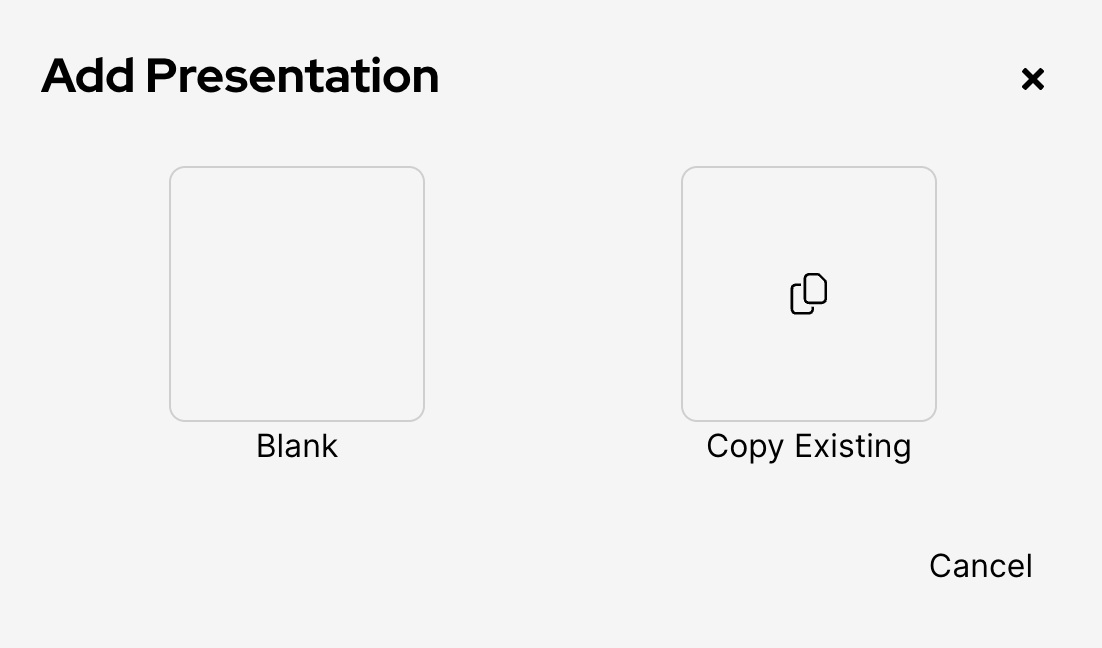
Task: Click the bold dialog title text
Action: (240, 77)
